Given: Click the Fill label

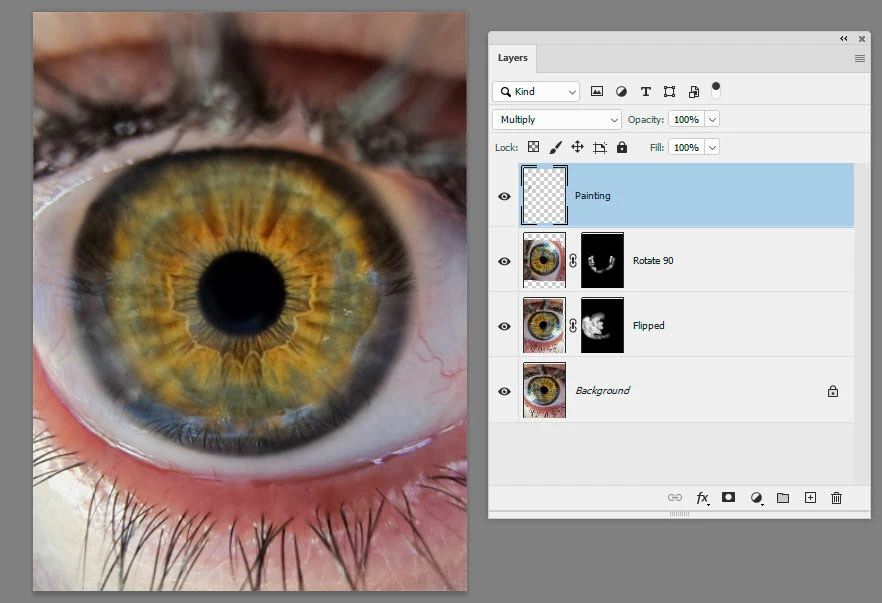Looking at the screenshot, I should pos(657,147).
